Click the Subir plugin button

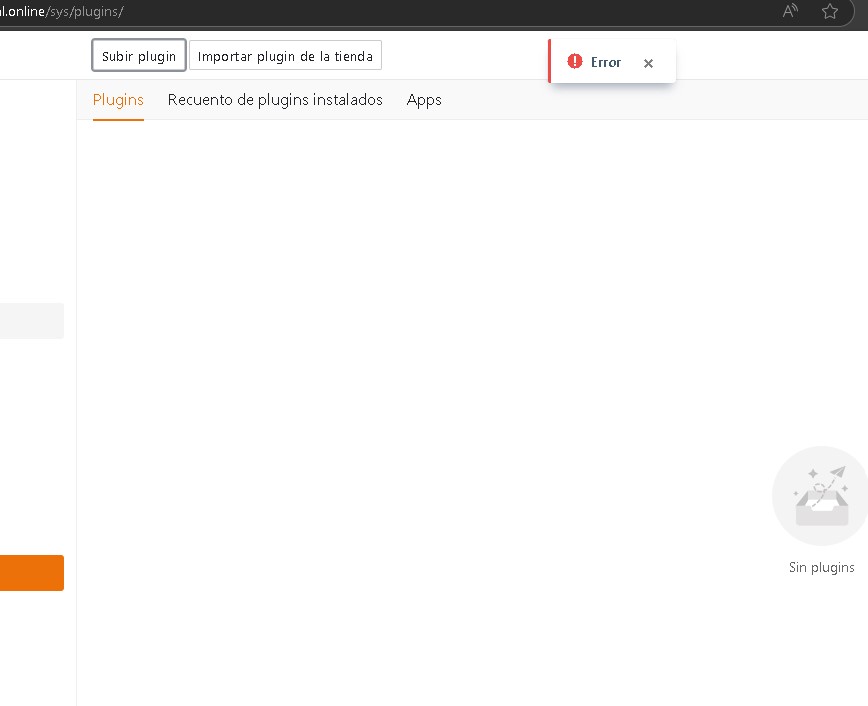point(138,55)
